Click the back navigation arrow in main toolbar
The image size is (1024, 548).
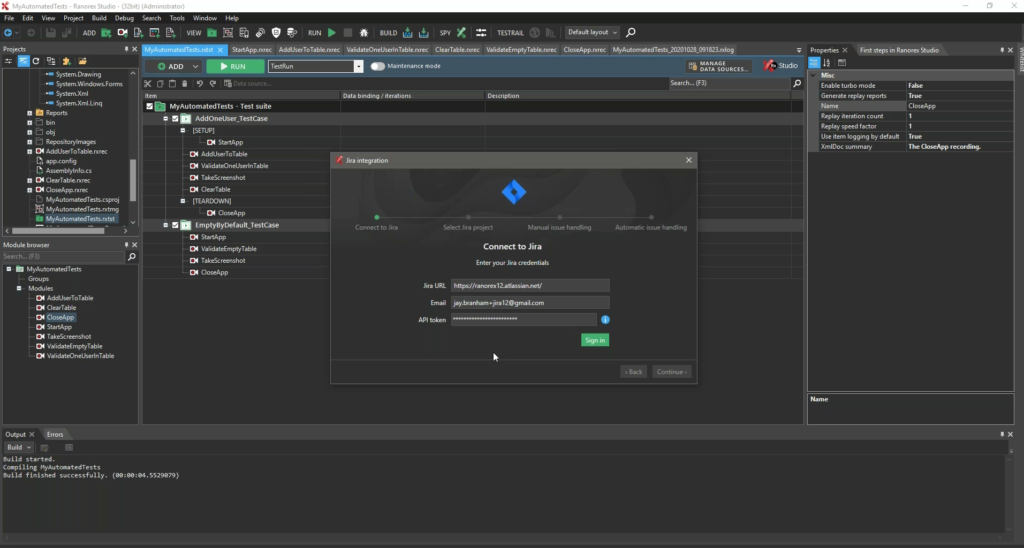(8, 32)
